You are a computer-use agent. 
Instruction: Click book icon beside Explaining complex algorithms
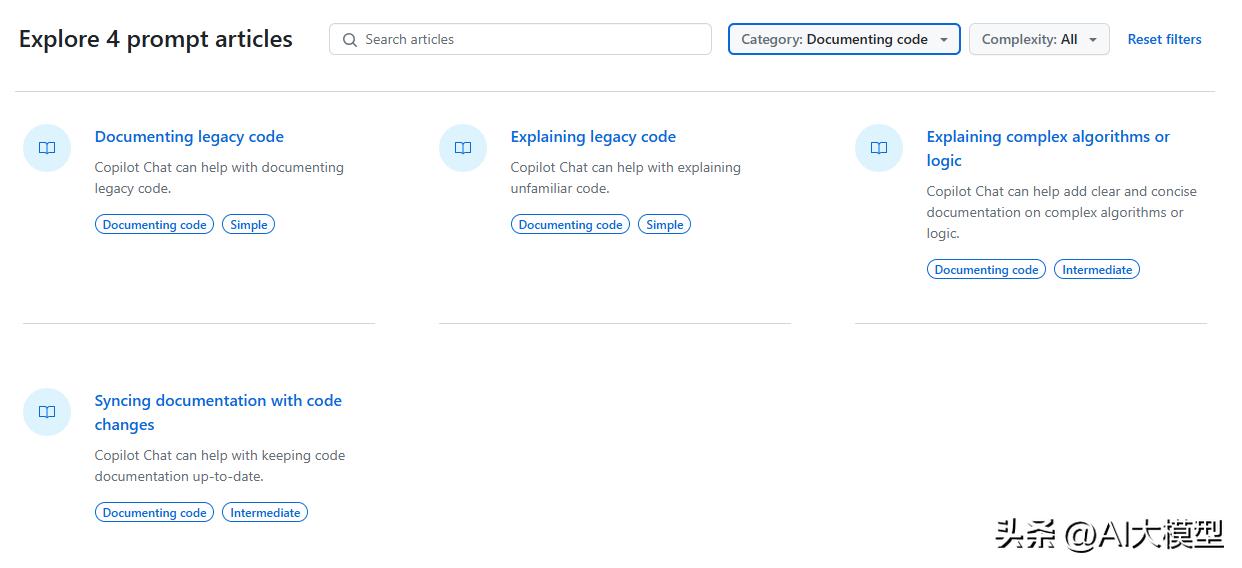pos(879,148)
